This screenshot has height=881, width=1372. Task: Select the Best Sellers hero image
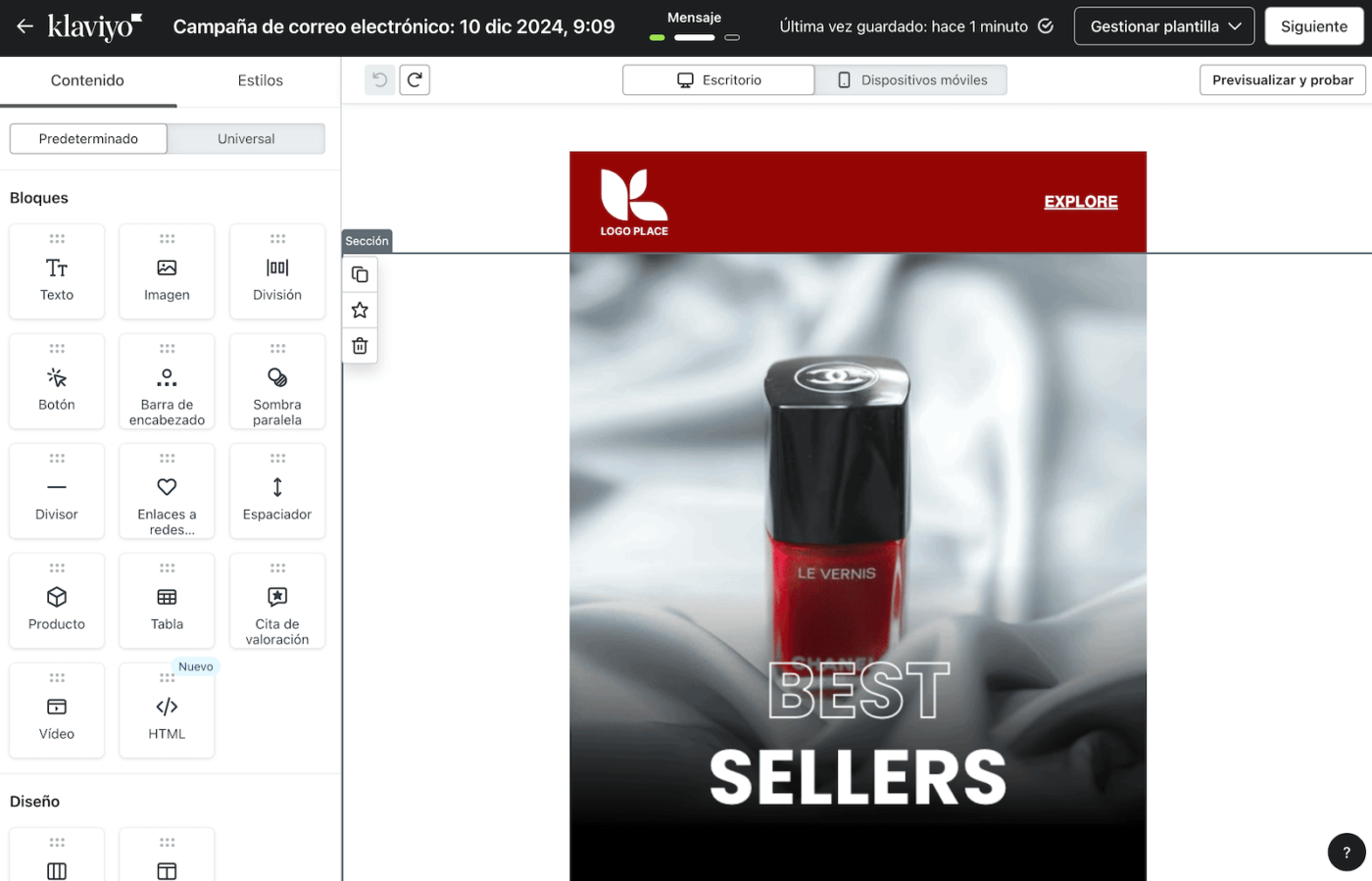(x=857, y=567)
